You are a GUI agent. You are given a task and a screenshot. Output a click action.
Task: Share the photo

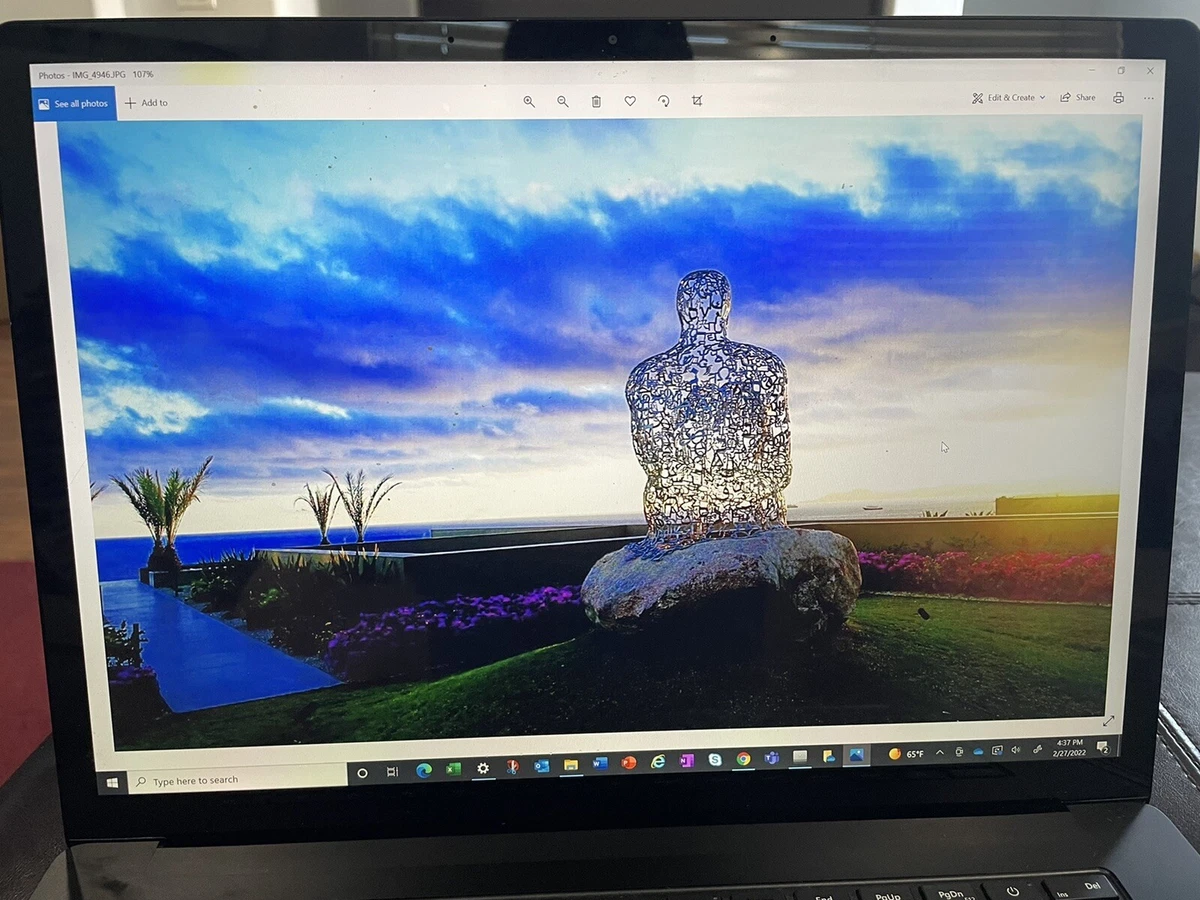1078,98
